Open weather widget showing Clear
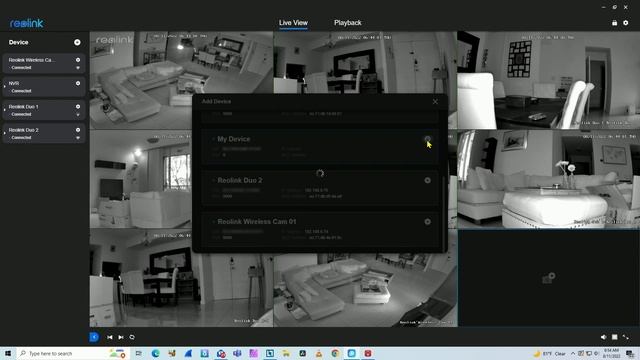This screenshot has width=640, height=360. 550,353
